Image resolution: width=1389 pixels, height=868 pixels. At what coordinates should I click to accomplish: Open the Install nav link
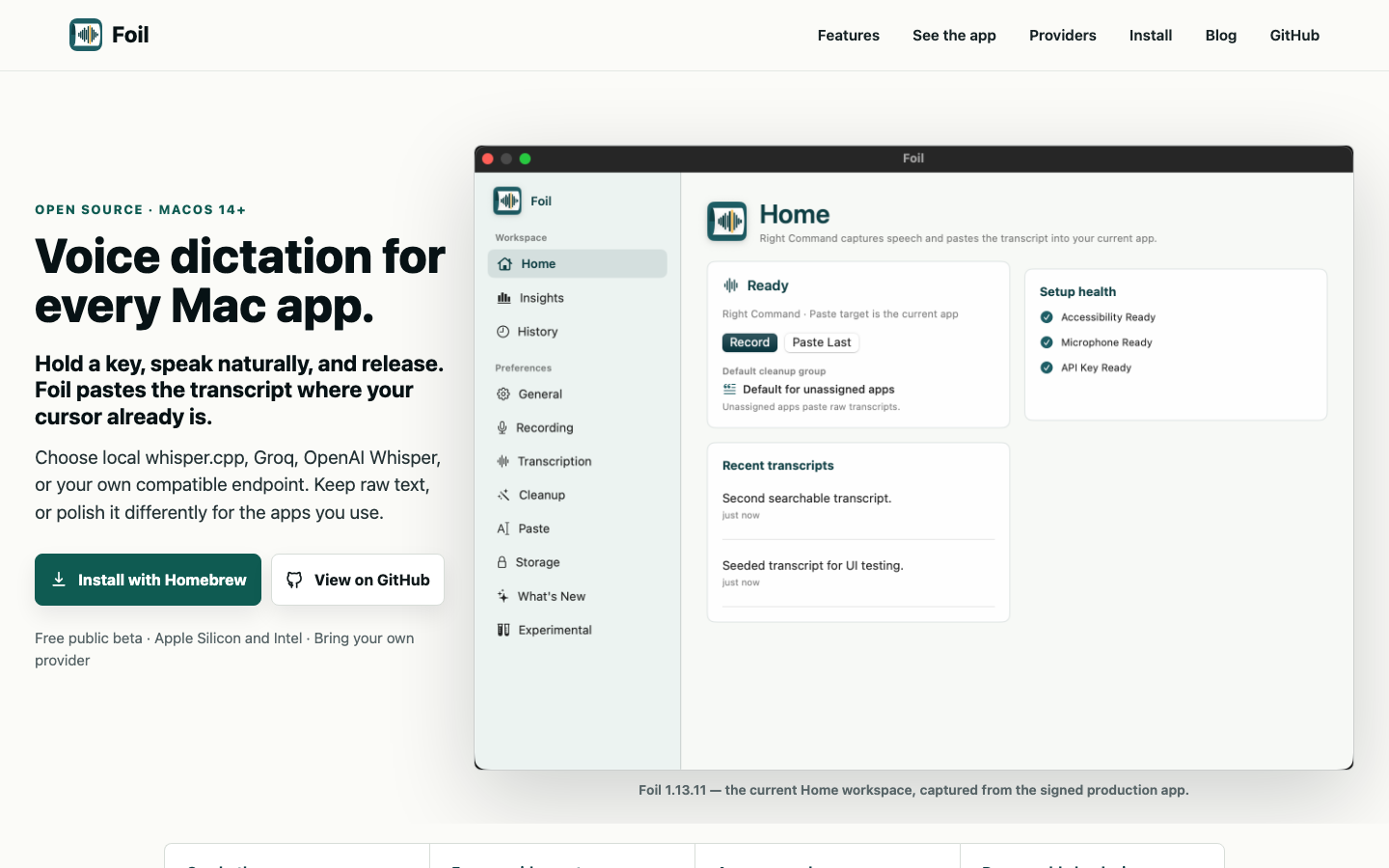point(1151,36)
